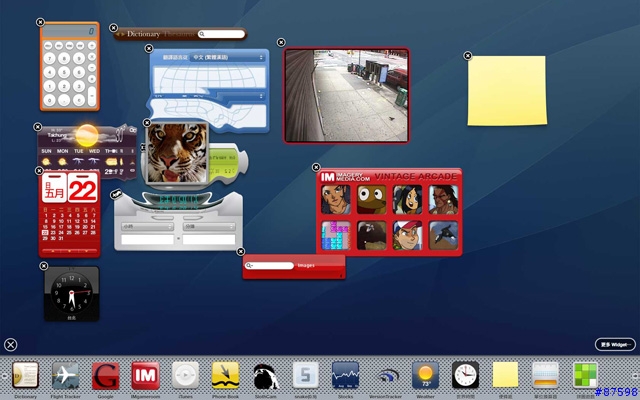Click Taichung city name in weather widget
Image resolution: width=640 pixels, height=400 pixels.
click(x=57, y=135)
